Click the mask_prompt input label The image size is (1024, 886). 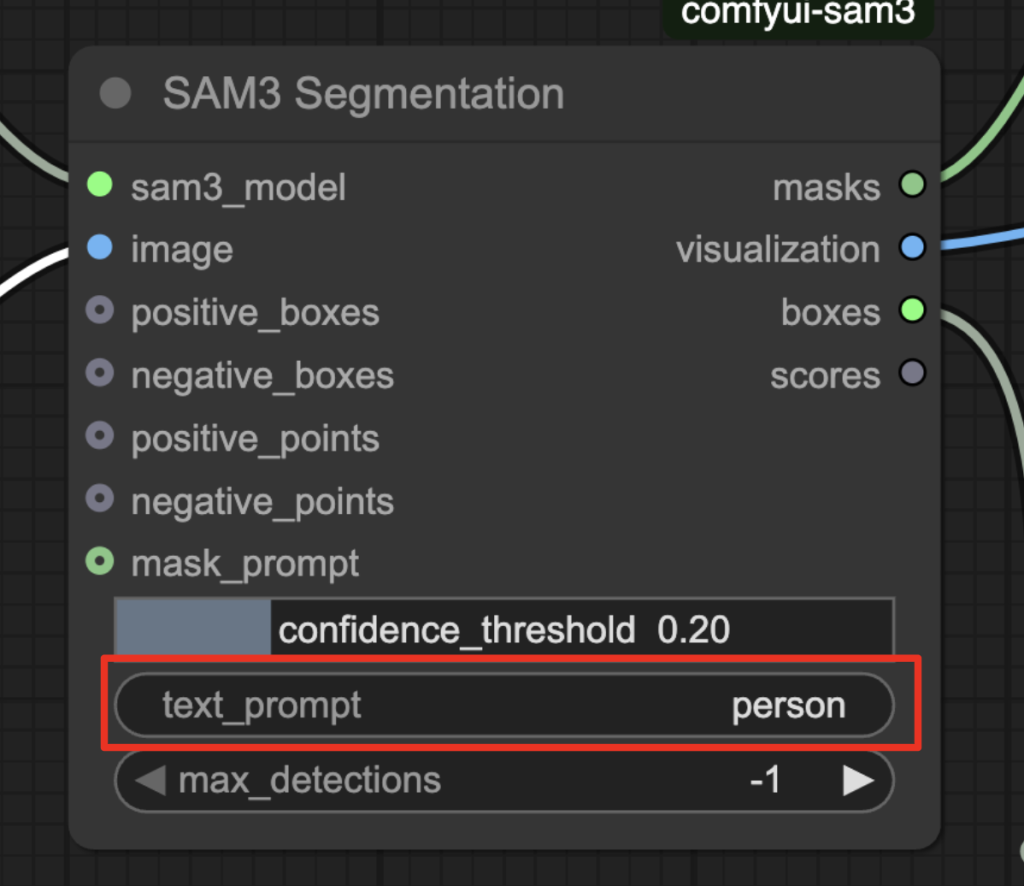pos(245,564)
